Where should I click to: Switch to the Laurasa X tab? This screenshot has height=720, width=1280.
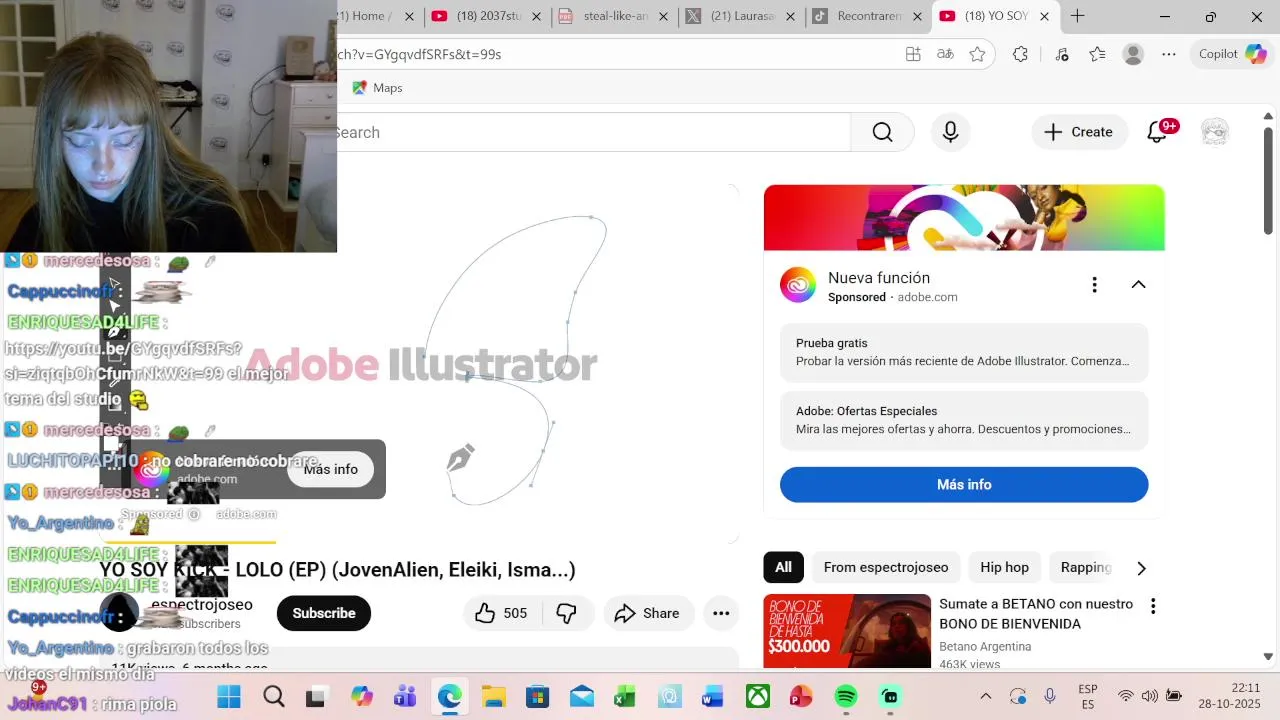742,16
